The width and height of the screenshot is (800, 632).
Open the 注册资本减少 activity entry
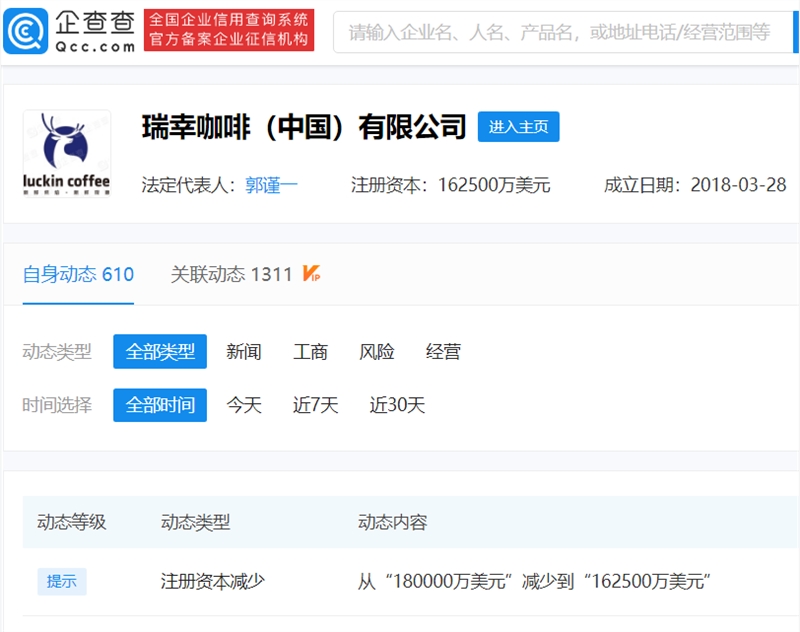(212, 581)
